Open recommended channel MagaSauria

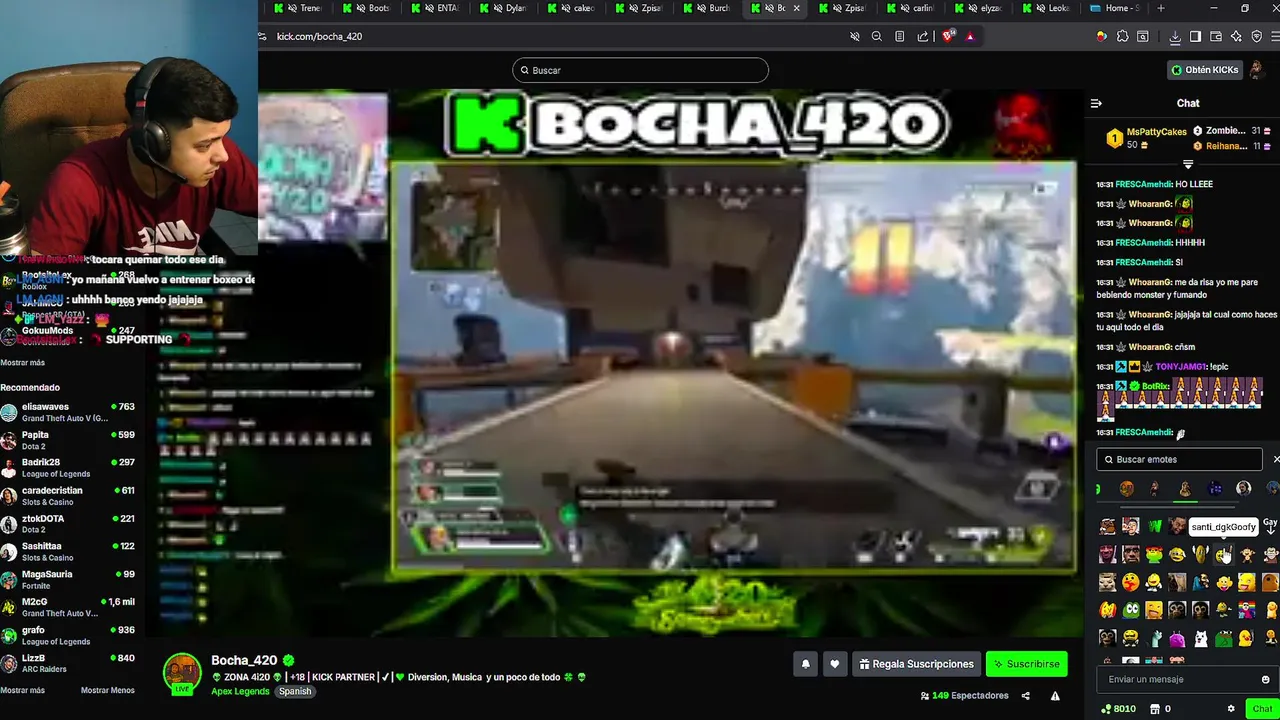tap(68, 580)
